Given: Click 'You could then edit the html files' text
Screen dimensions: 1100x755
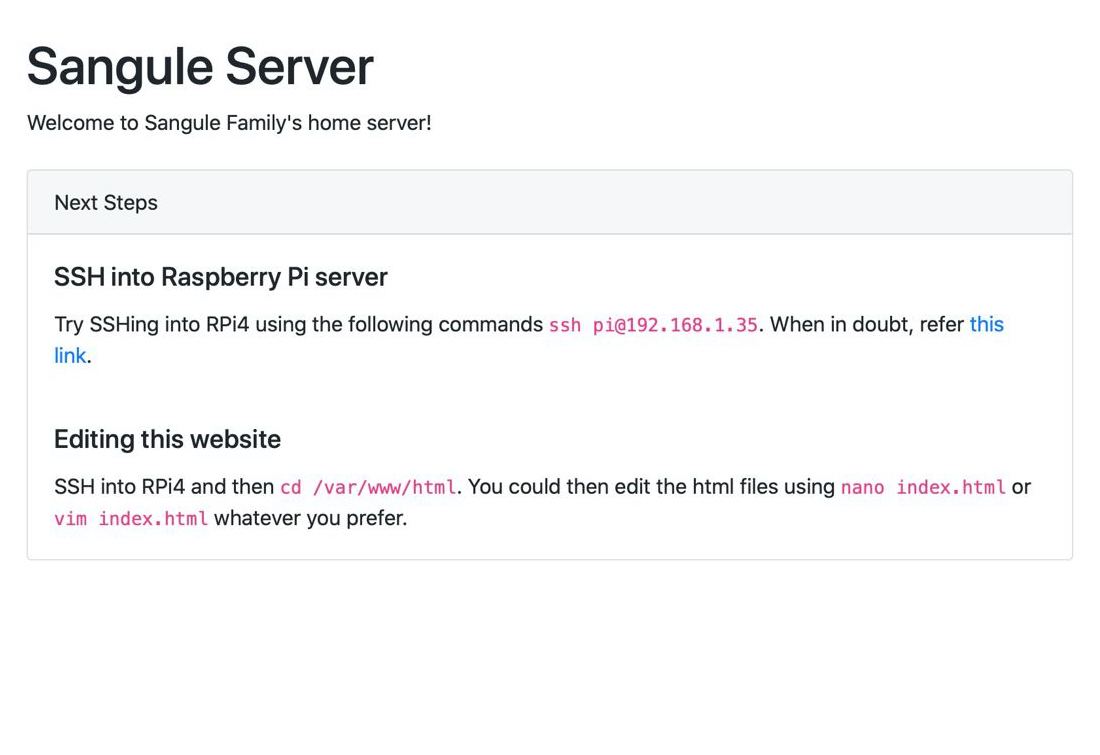Looking at the screenshot, I should pos(630,488).
